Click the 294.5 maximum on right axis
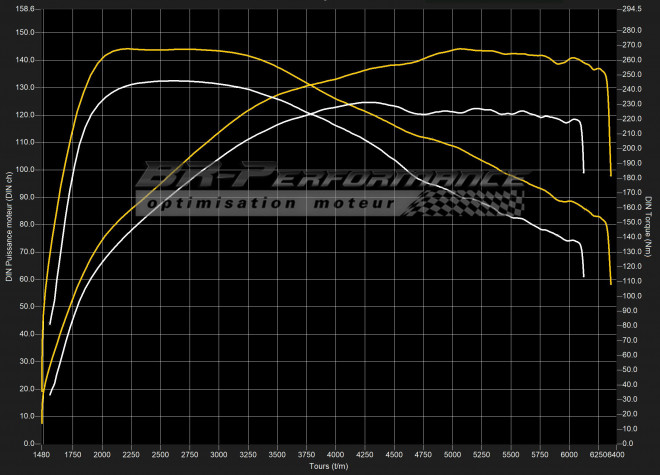 click(630, 9)
